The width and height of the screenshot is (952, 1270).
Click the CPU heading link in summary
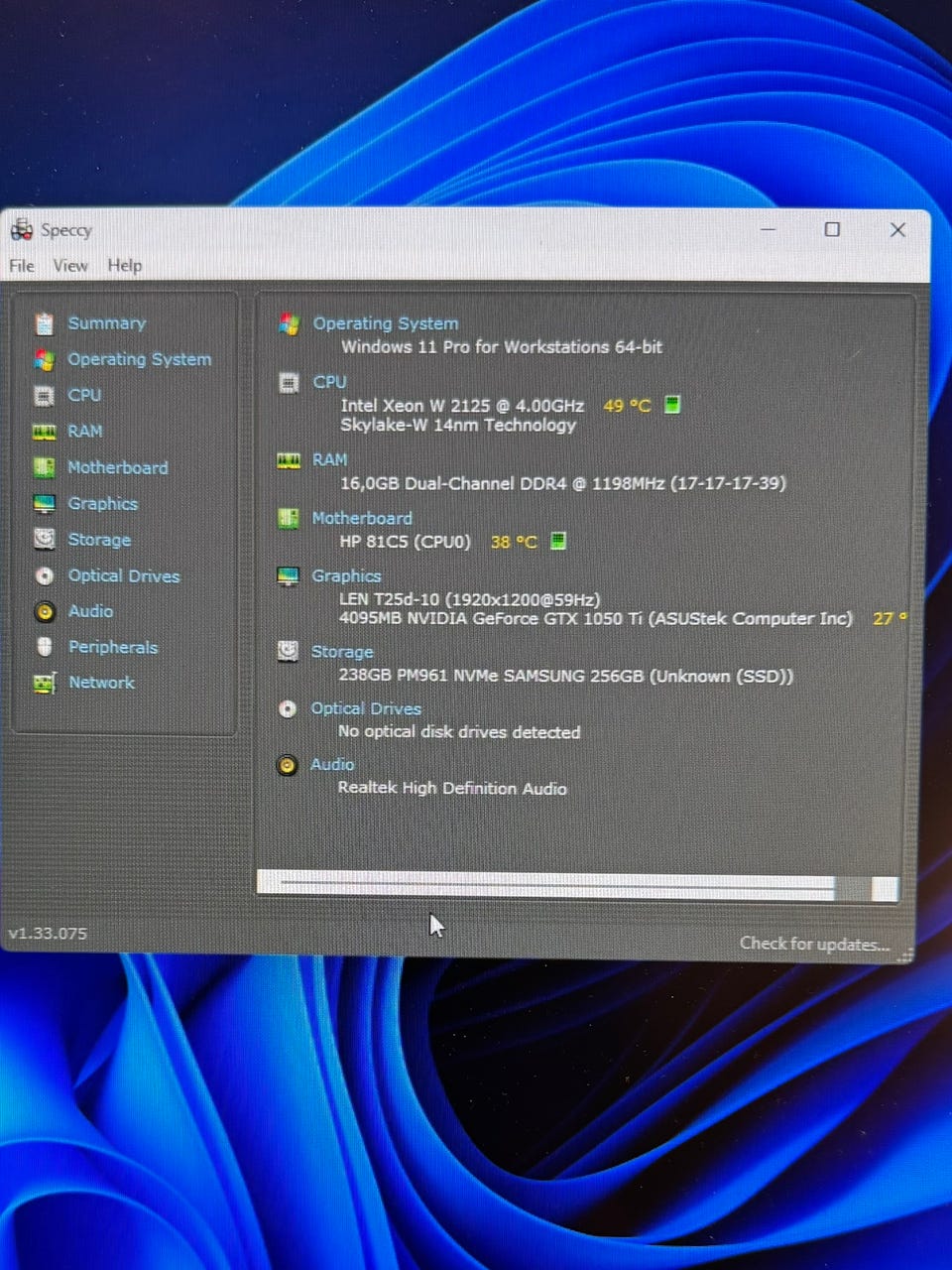pos(329,382)
